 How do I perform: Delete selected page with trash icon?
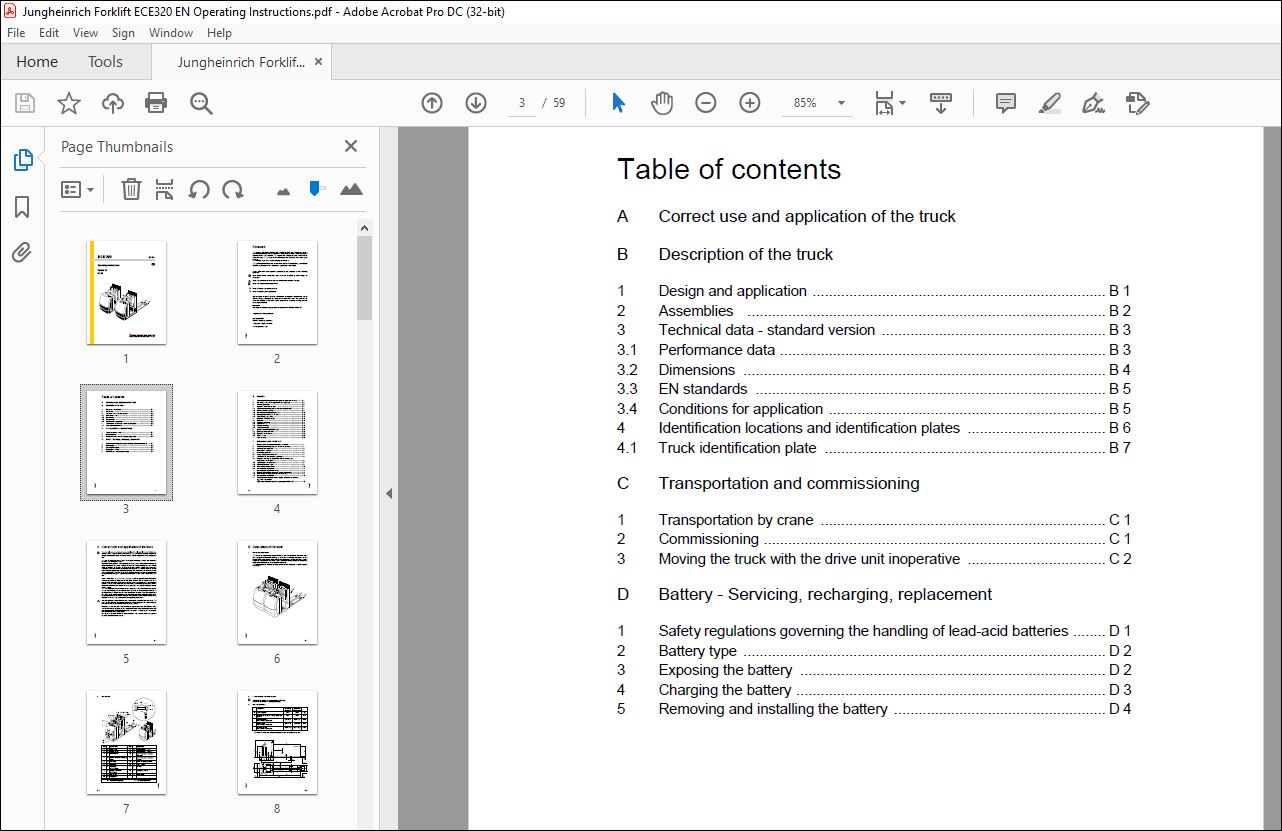click(131, 189)
